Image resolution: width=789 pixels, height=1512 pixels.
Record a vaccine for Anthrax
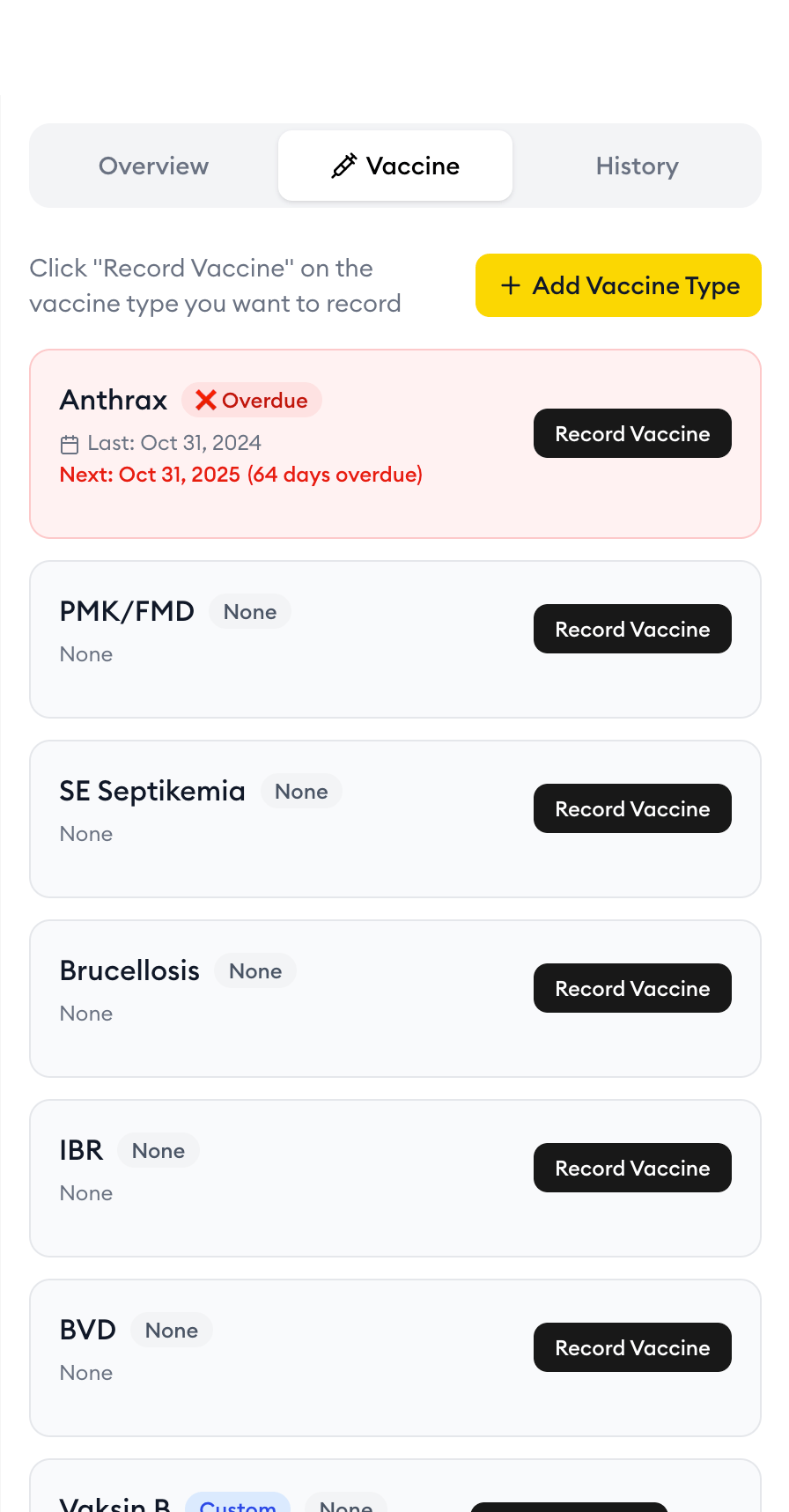(631, 433)
